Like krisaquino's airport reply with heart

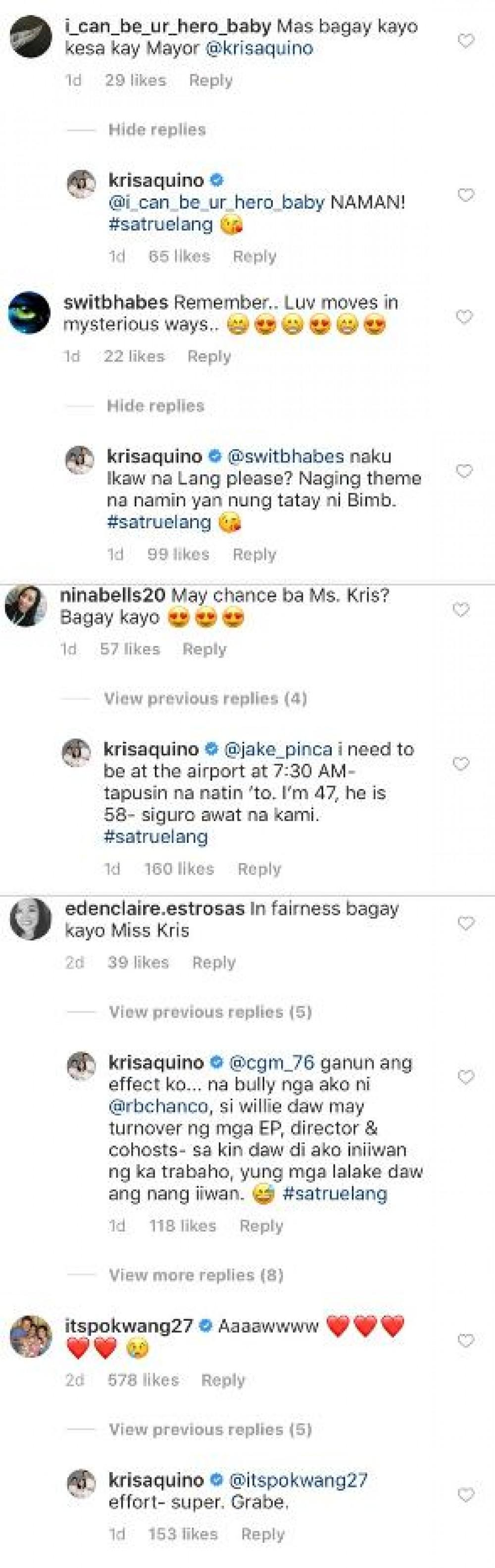[x=461, y=763]
